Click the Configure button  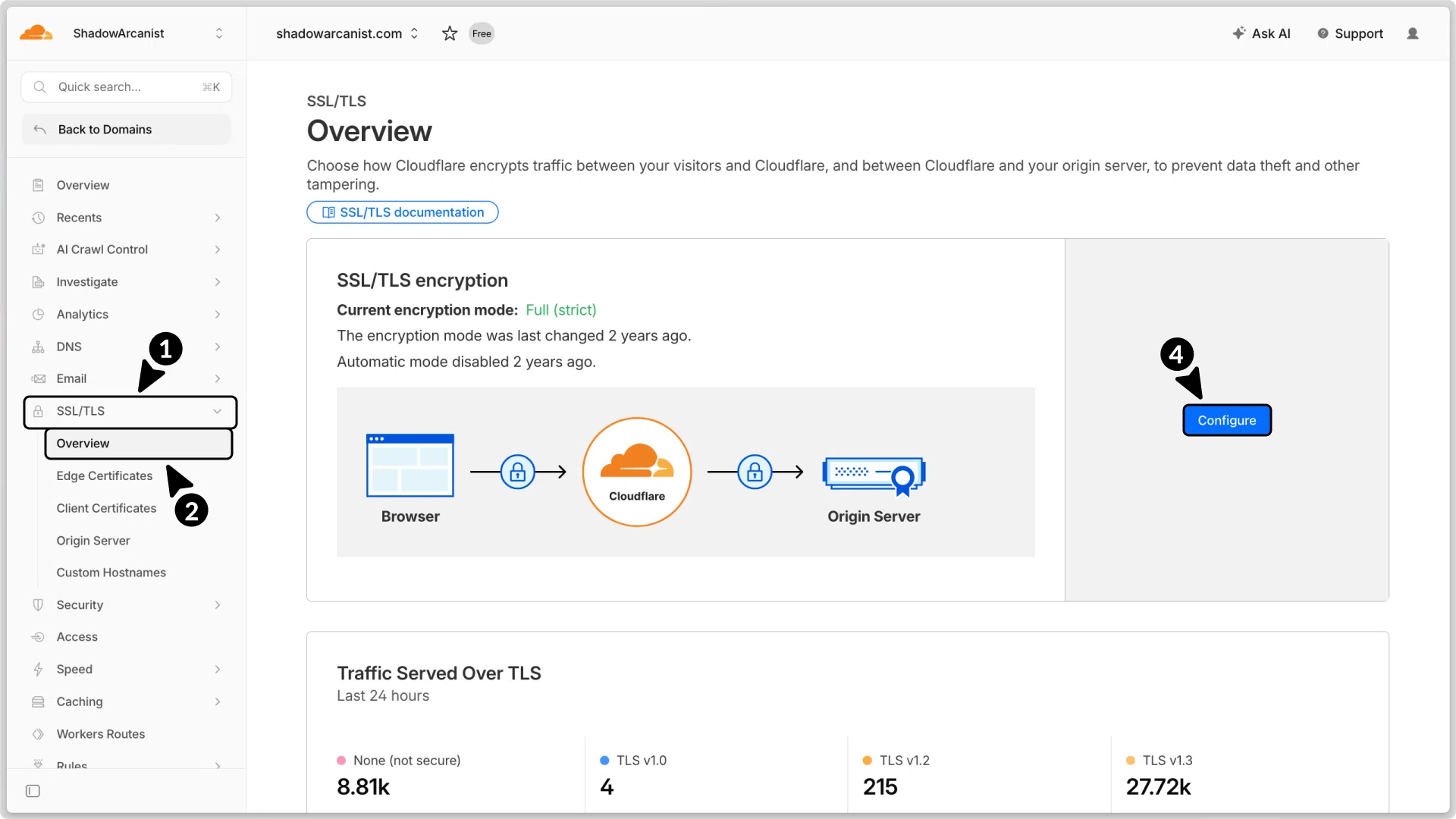coord(1227,420)
